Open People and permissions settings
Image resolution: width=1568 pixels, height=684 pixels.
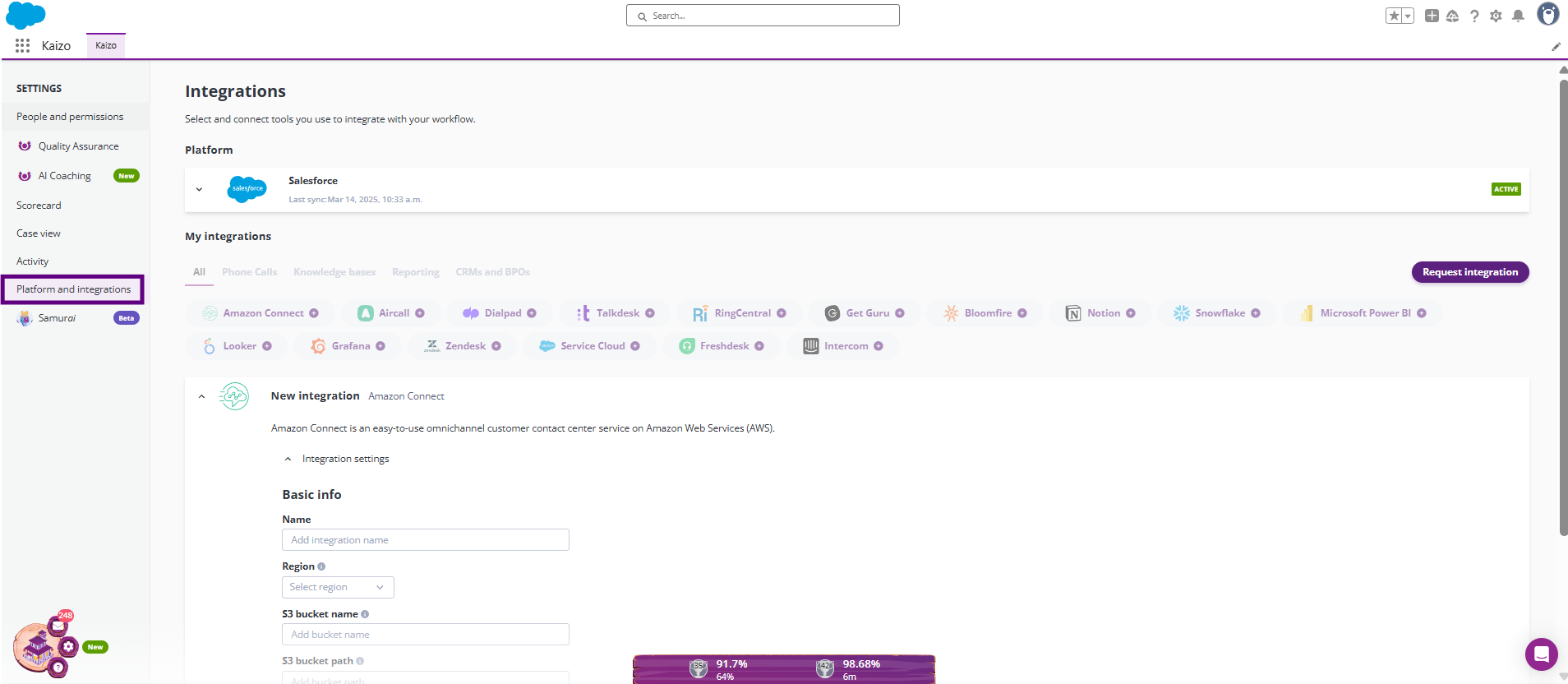click(x=76, y=117)
